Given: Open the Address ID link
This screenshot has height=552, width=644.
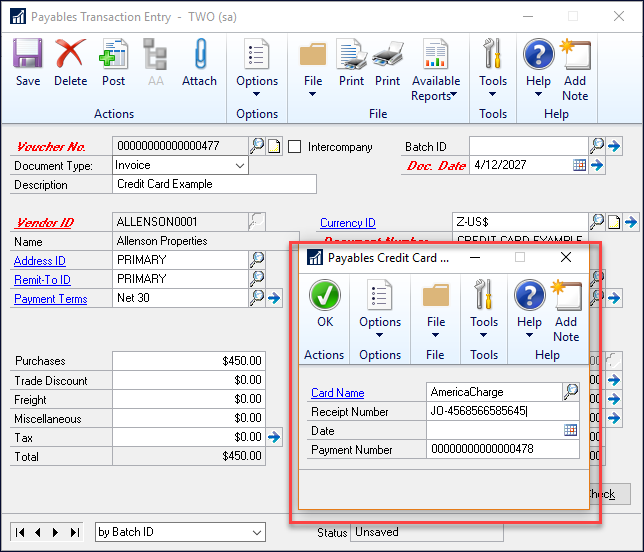Looking at the screenshot, I should pyautogui.click(x=39, y=261).
